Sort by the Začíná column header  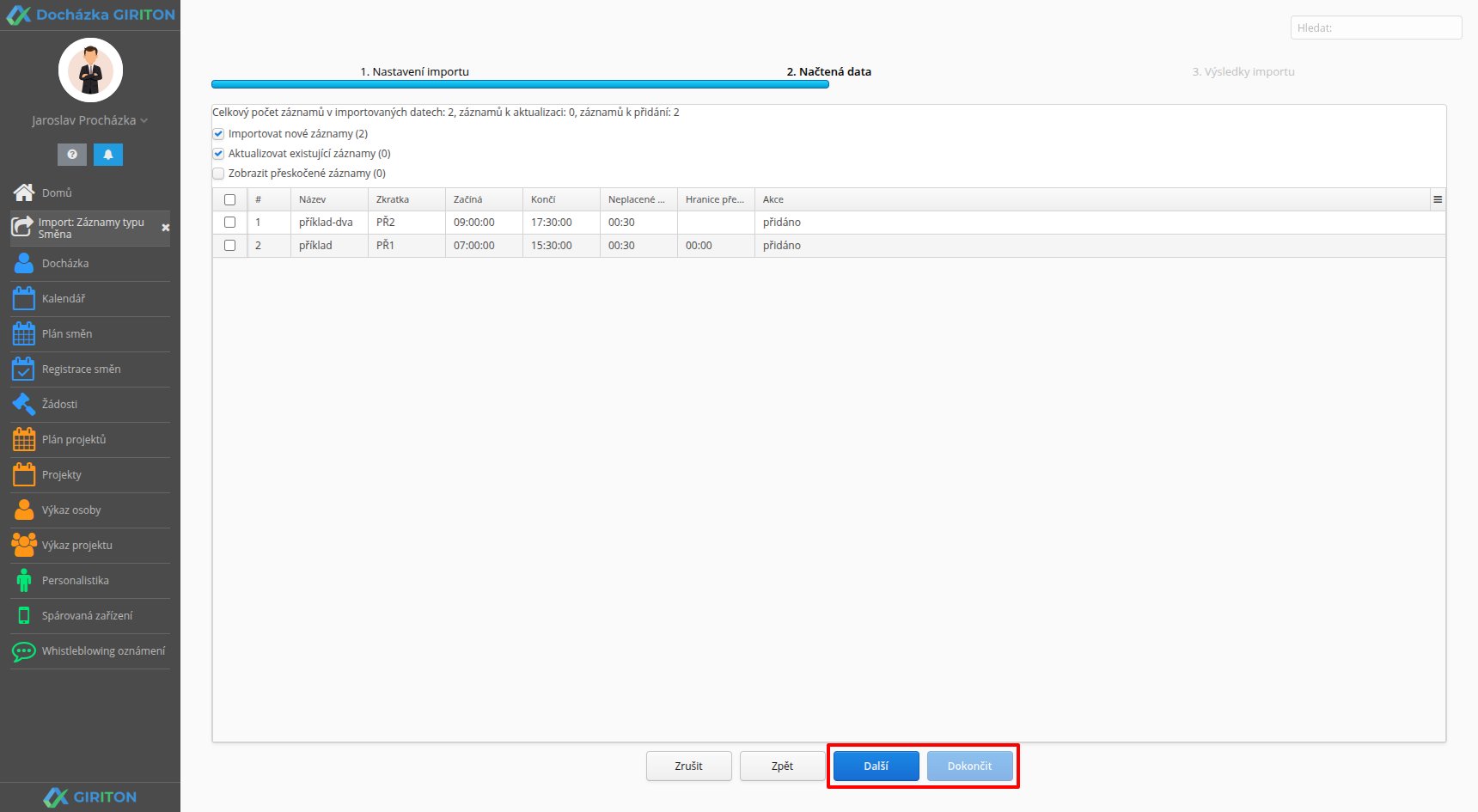coord(484,199)
